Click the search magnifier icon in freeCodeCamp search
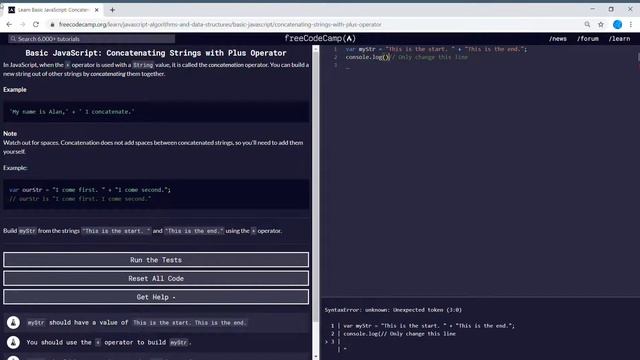Image resolution: width=640 pixels, height=360 pixels. [x=13, y=39]
